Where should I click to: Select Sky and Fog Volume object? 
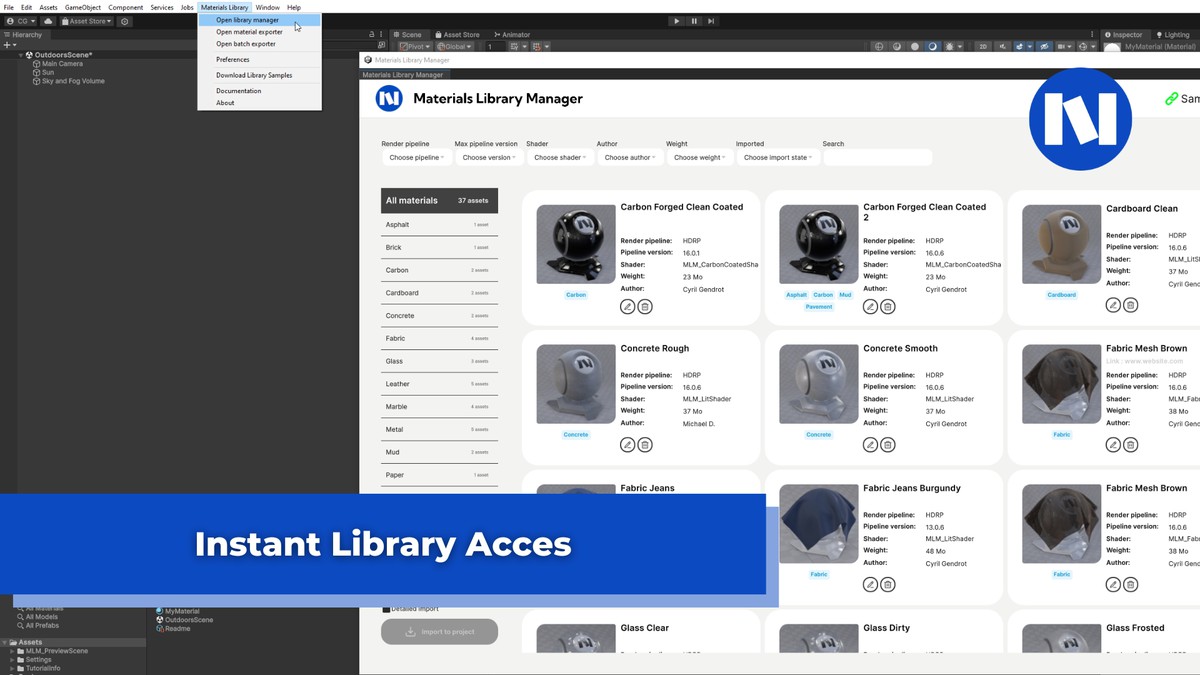click(x=73, y=81)
